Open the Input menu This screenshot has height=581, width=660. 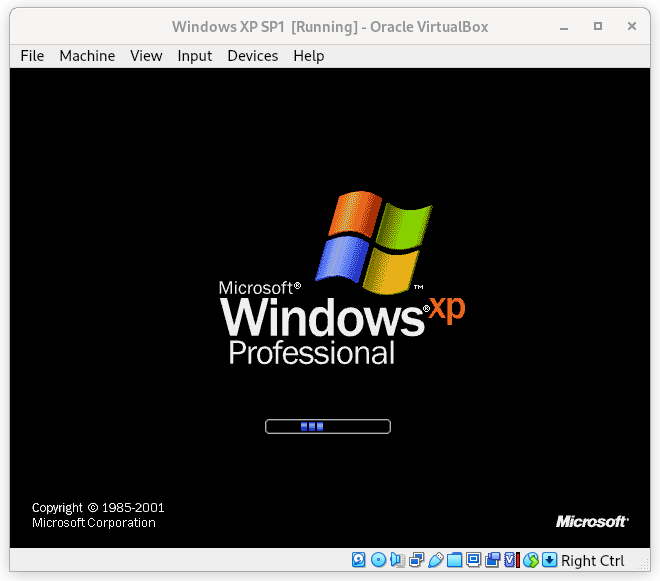[x=194, y=56]
